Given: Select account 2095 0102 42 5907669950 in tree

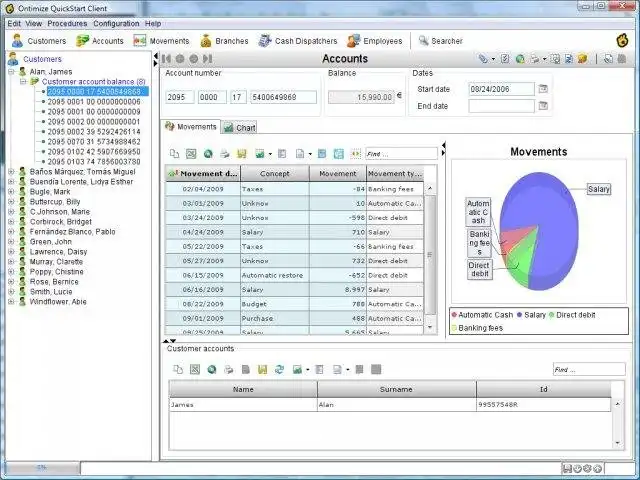Looking at the screenshot, I should 94,151.
